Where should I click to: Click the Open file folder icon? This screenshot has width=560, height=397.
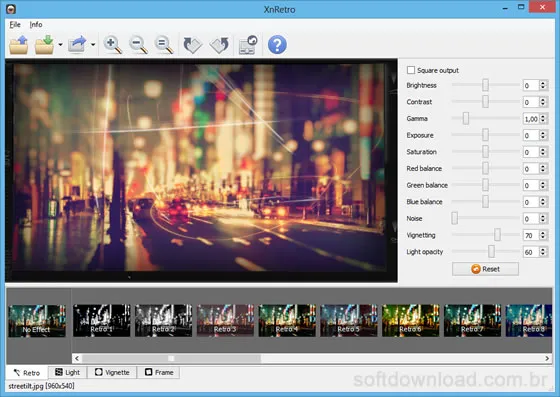19,45
